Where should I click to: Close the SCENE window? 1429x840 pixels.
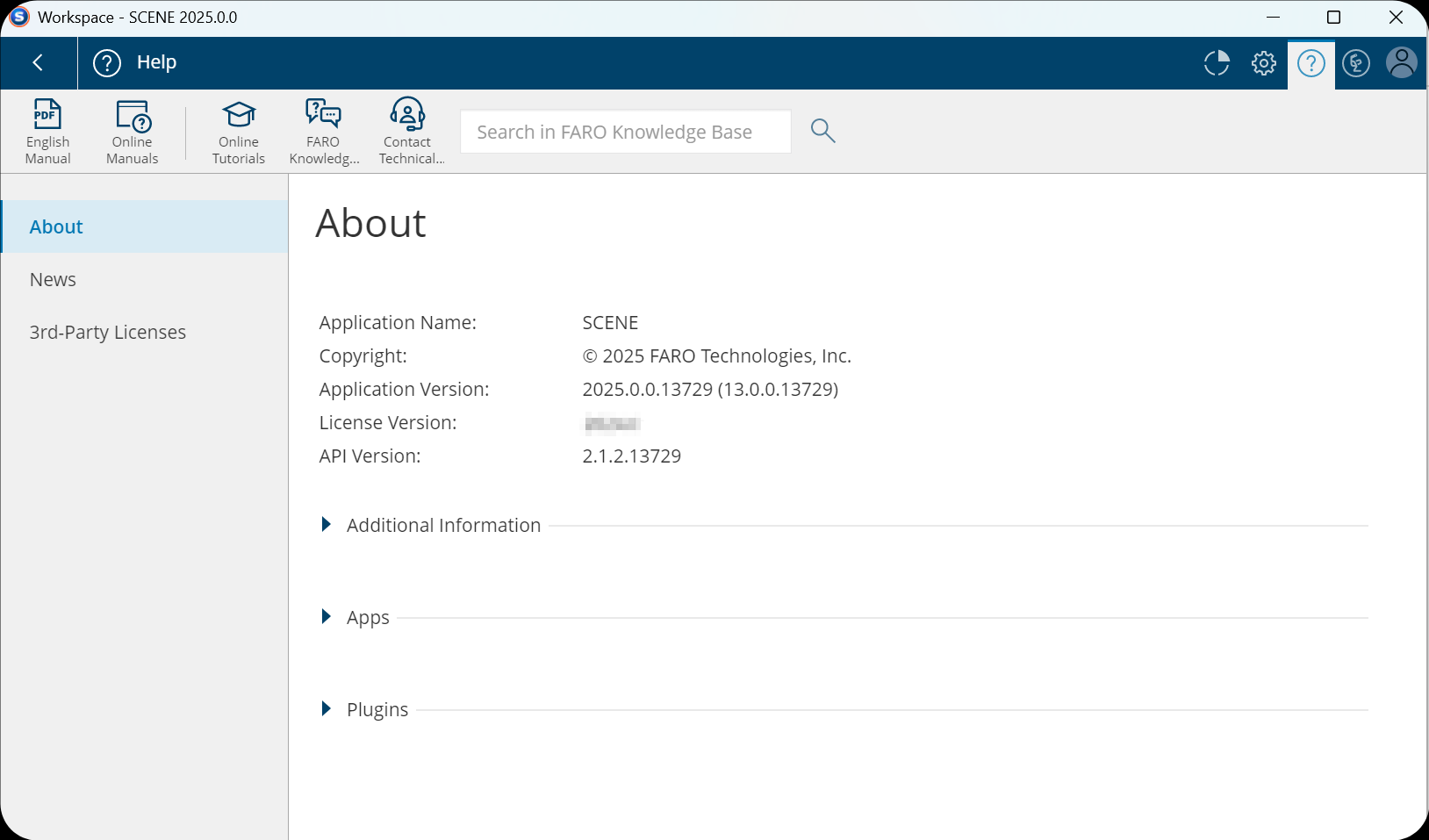pyautogui.click(x=1396, y=18)
